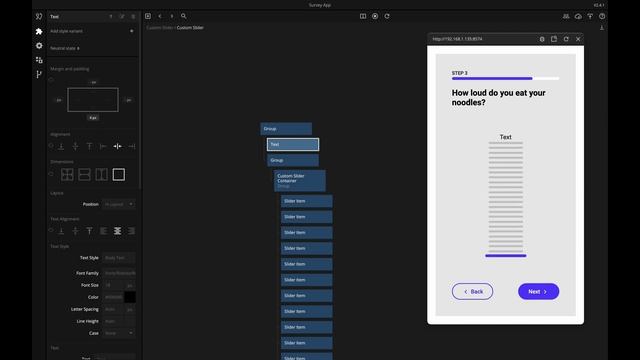
Task: Click the cloud upload icon
Action: pos(578,16)
